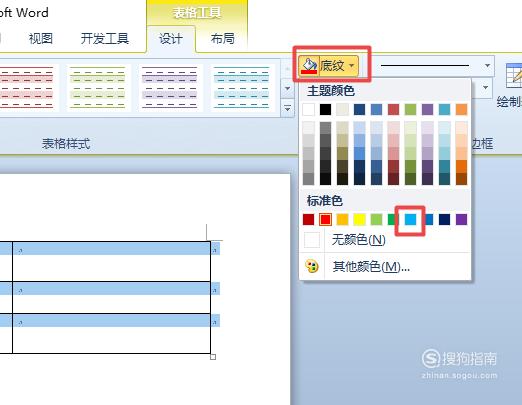Image resolution: width=522 pixels, height=405 pixels.
Task: Switch to the 设计 tab
Action: [x=171, y=39]
